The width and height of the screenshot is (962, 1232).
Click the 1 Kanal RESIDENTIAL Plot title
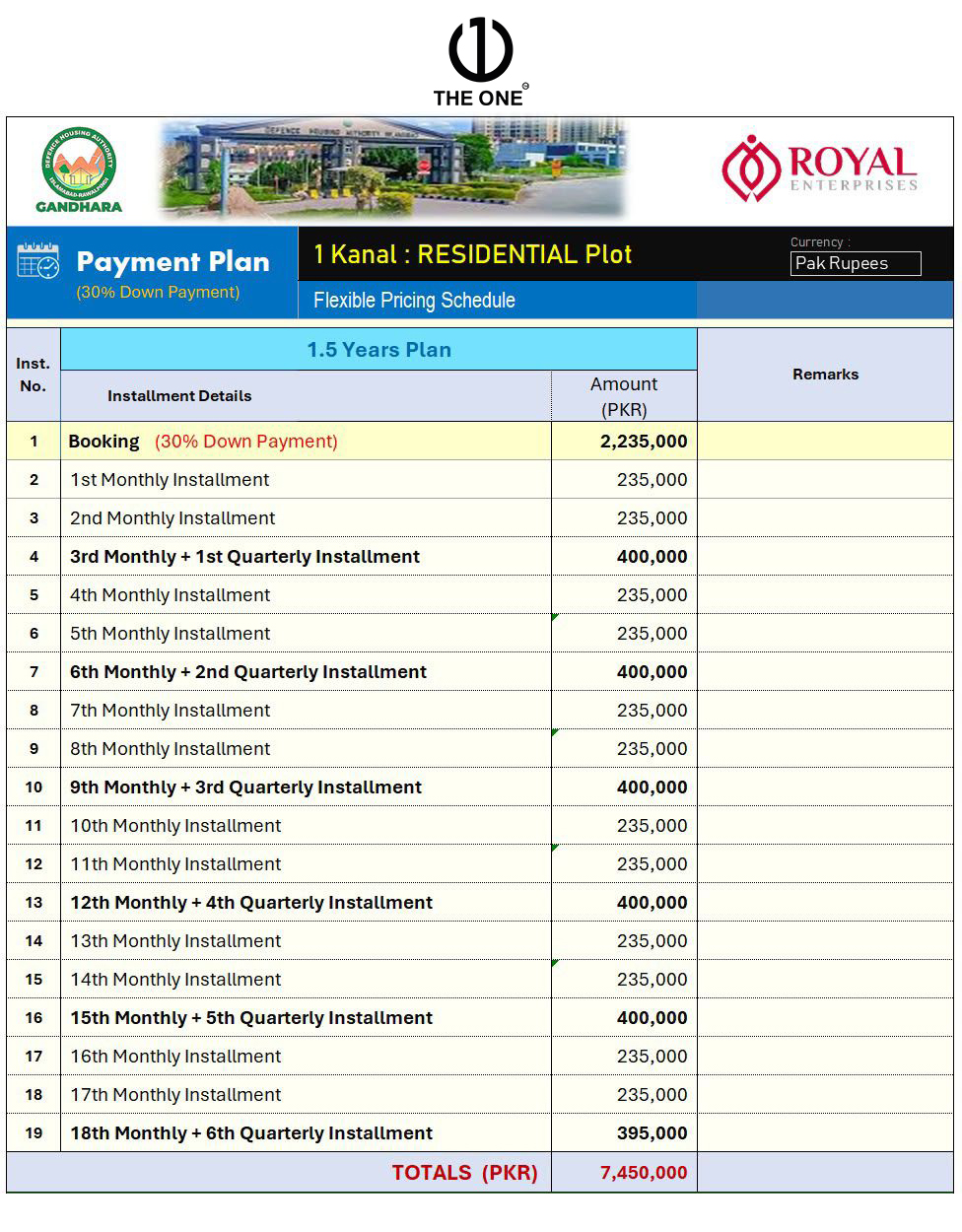click(x=472, y=254)
